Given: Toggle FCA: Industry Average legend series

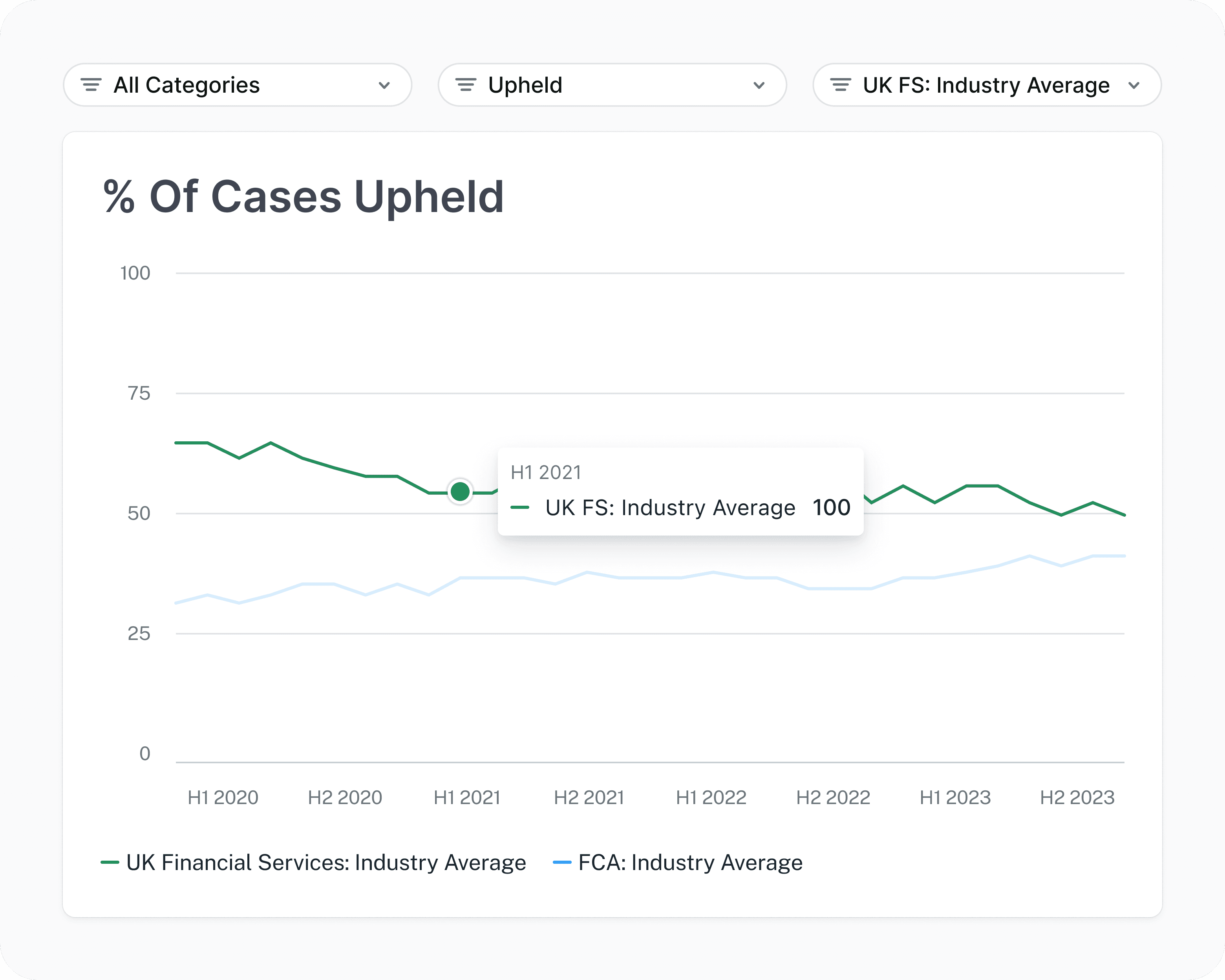Looking at the screenshot, I should (690, 862).
